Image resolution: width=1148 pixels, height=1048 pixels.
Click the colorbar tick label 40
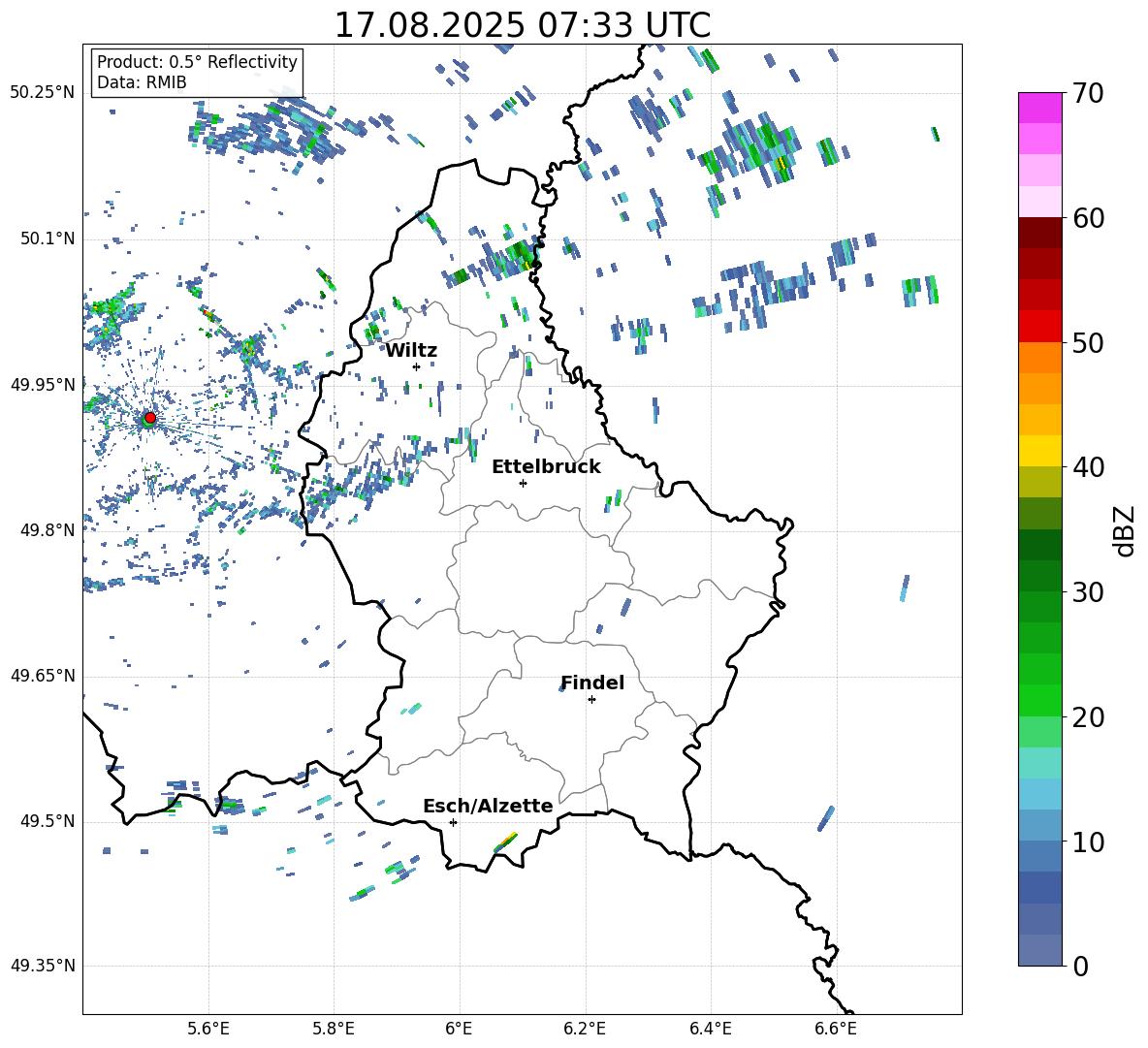coord(1087,467)
